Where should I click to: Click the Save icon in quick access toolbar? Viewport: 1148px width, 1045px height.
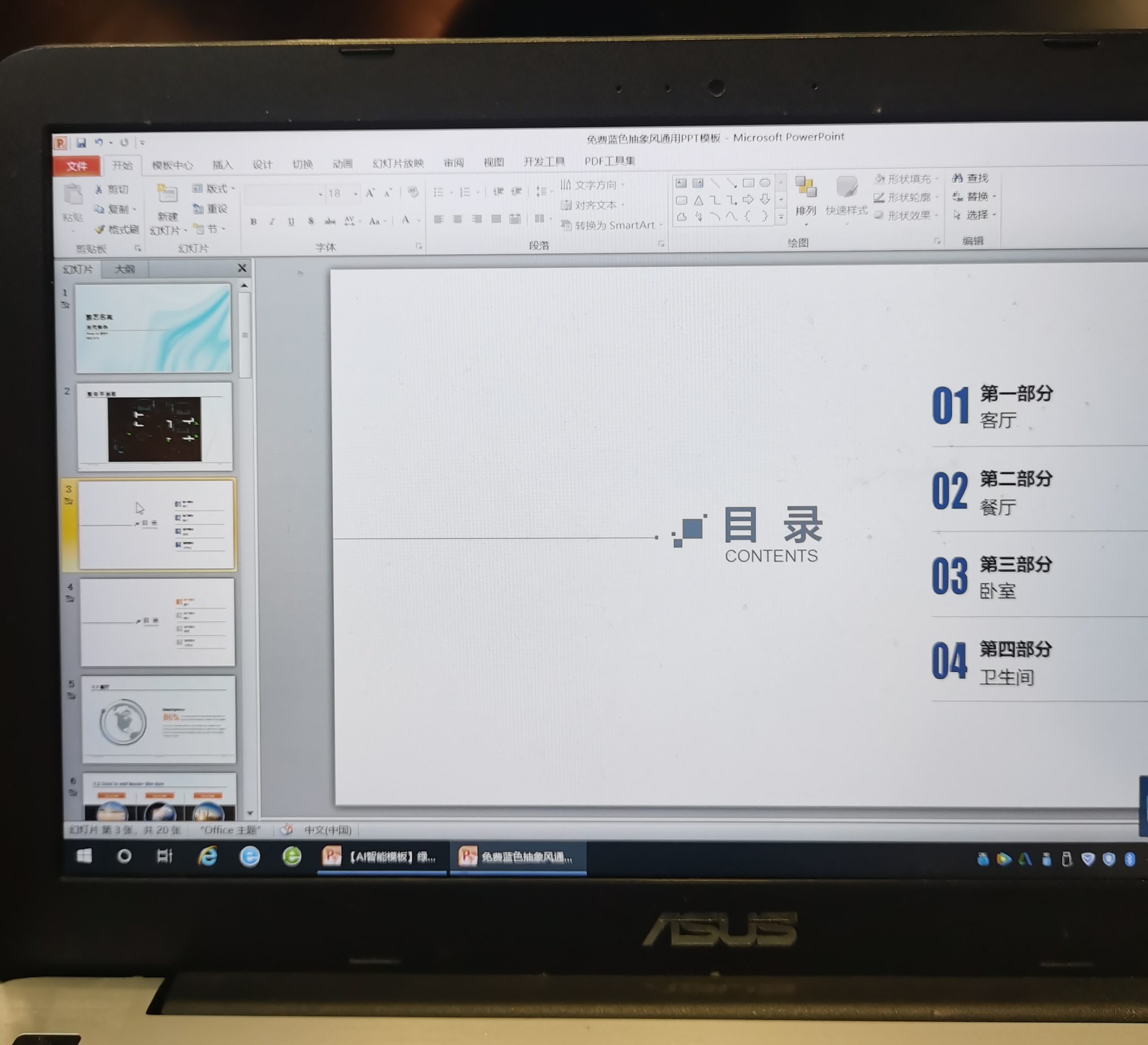(x=81, y=142)
